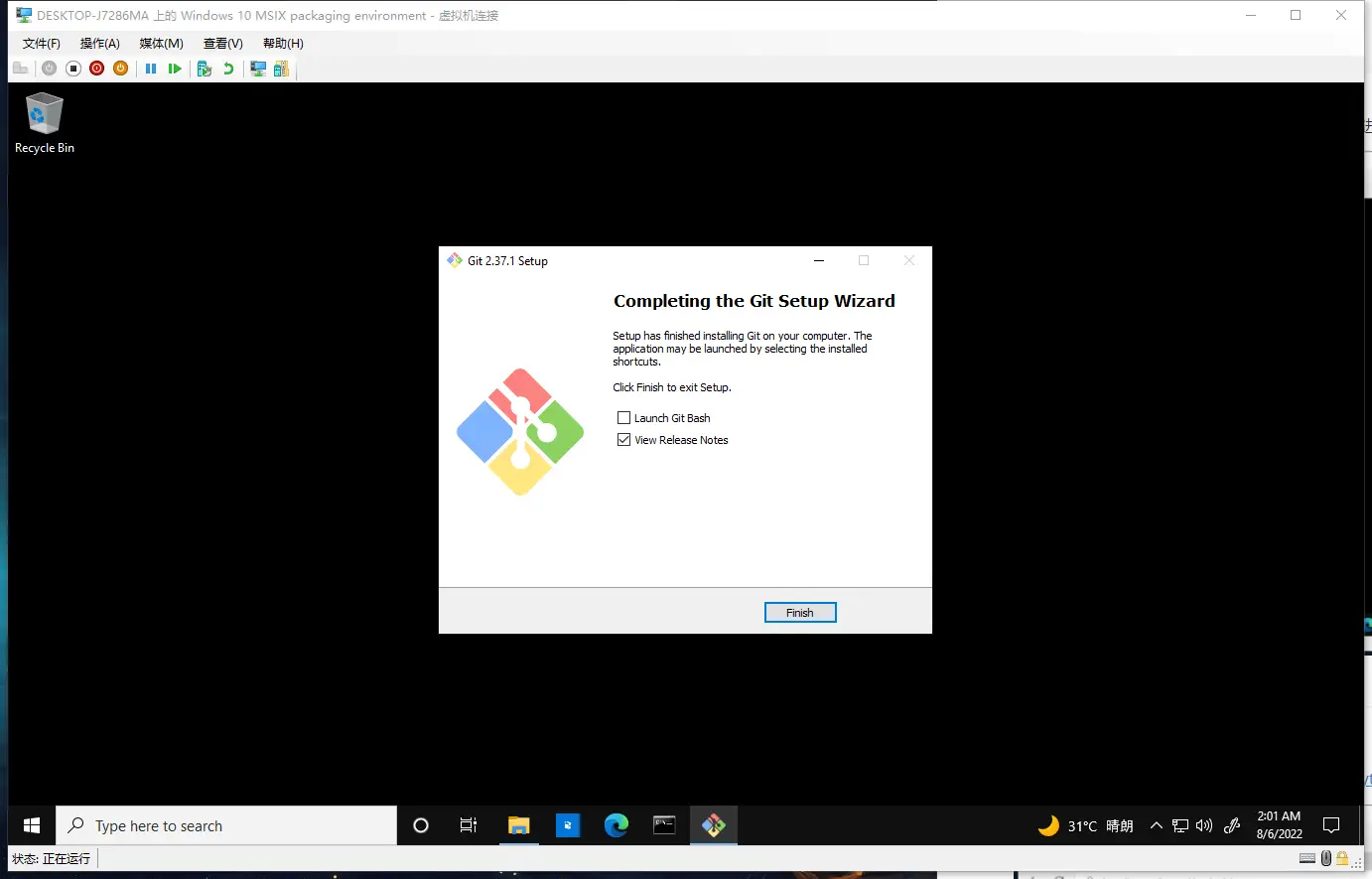Click Enhanced Session monitor icon
Image resolution: width=1372 pixels, height=879 pixels.
pyautogui.click(x=258, y=69)
